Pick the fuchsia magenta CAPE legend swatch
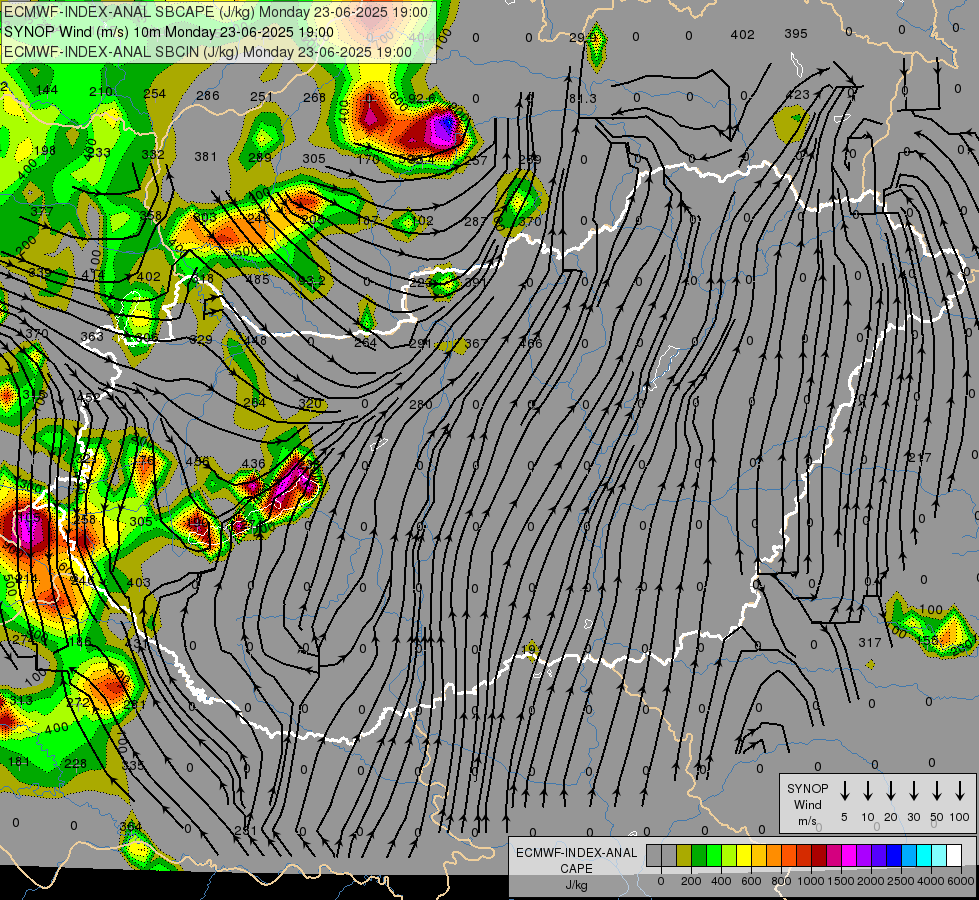The width and height of the screenshot is (979, 900). 849,855
